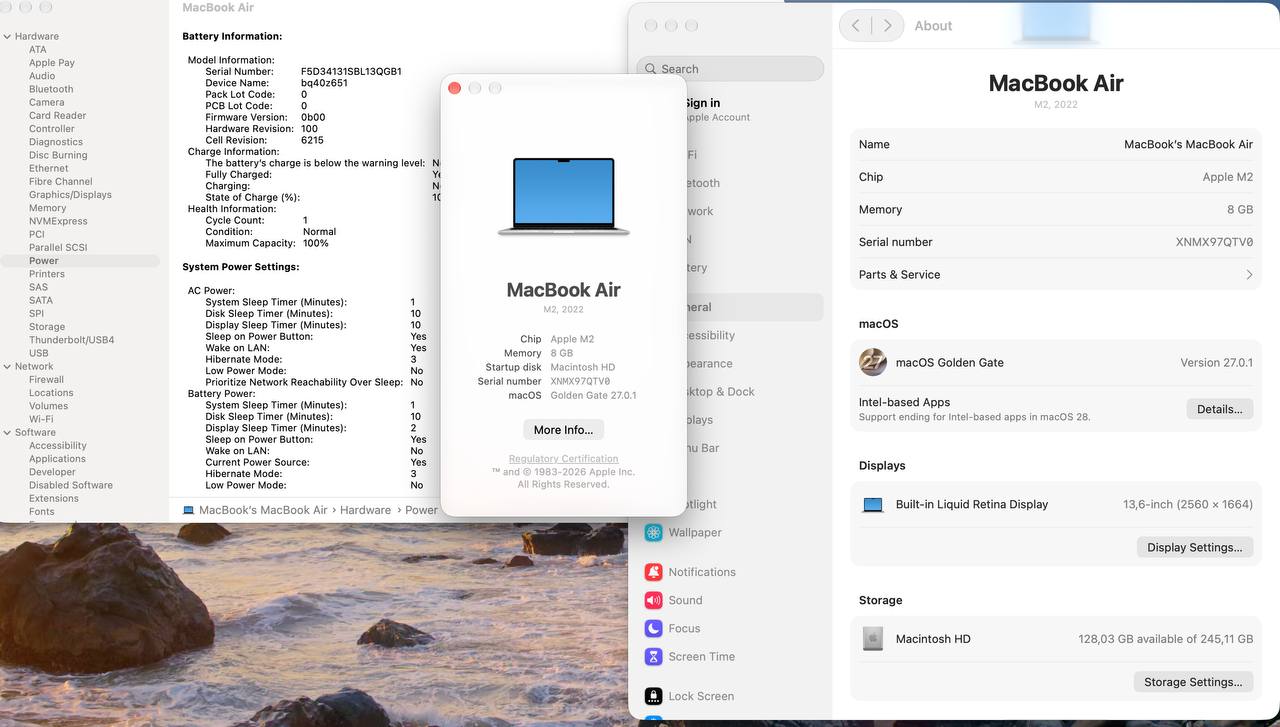Collapse the Hardware section in System Information
The image size is (1280, 727).
[6, 36]
